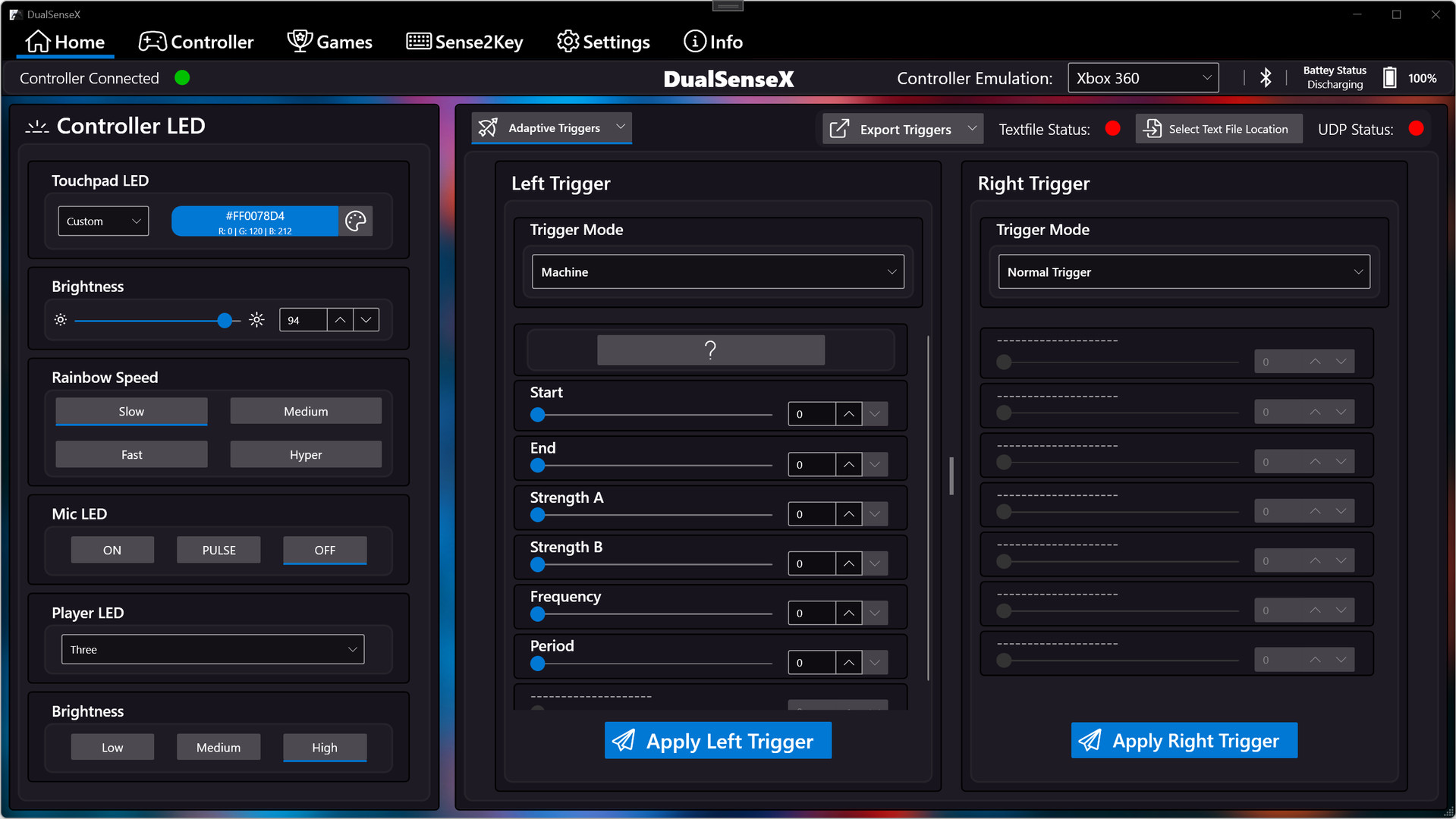Screen dimensions: 1456x819
Task: Click the low brightness sun icon
Action: tap(61, 320)
